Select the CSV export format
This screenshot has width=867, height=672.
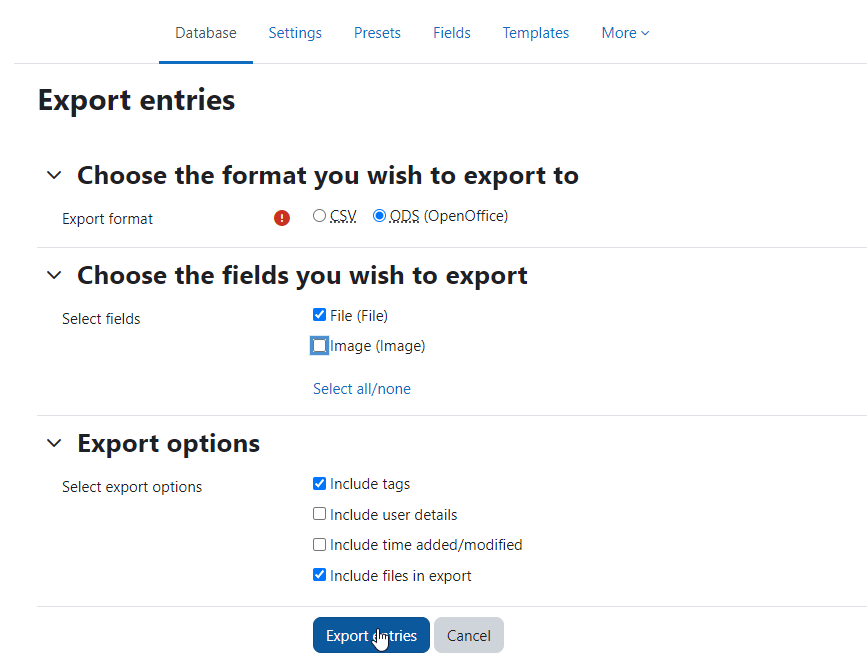319,215
